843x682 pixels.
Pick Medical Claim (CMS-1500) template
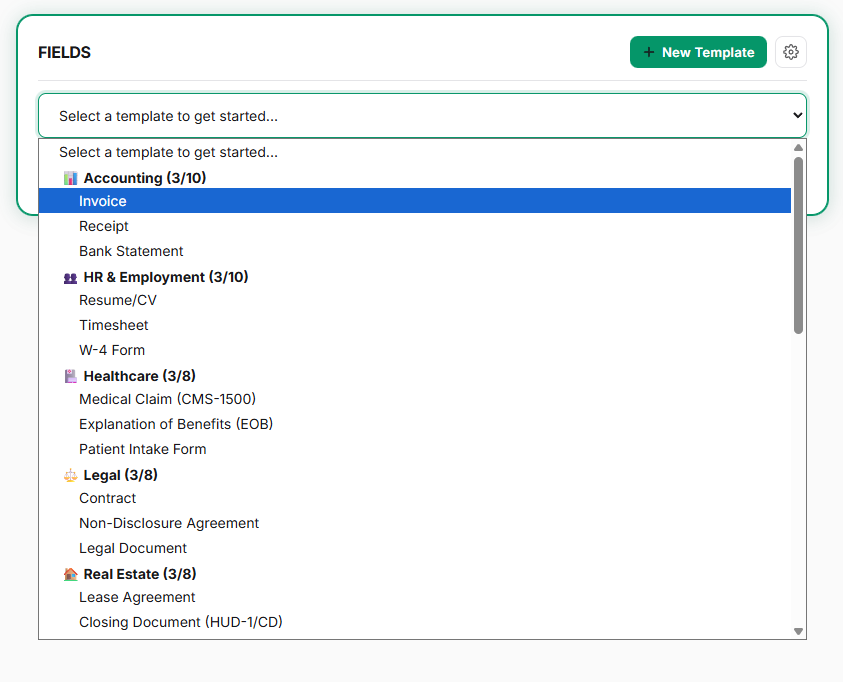pyautogui.click(x=167, y=399)
